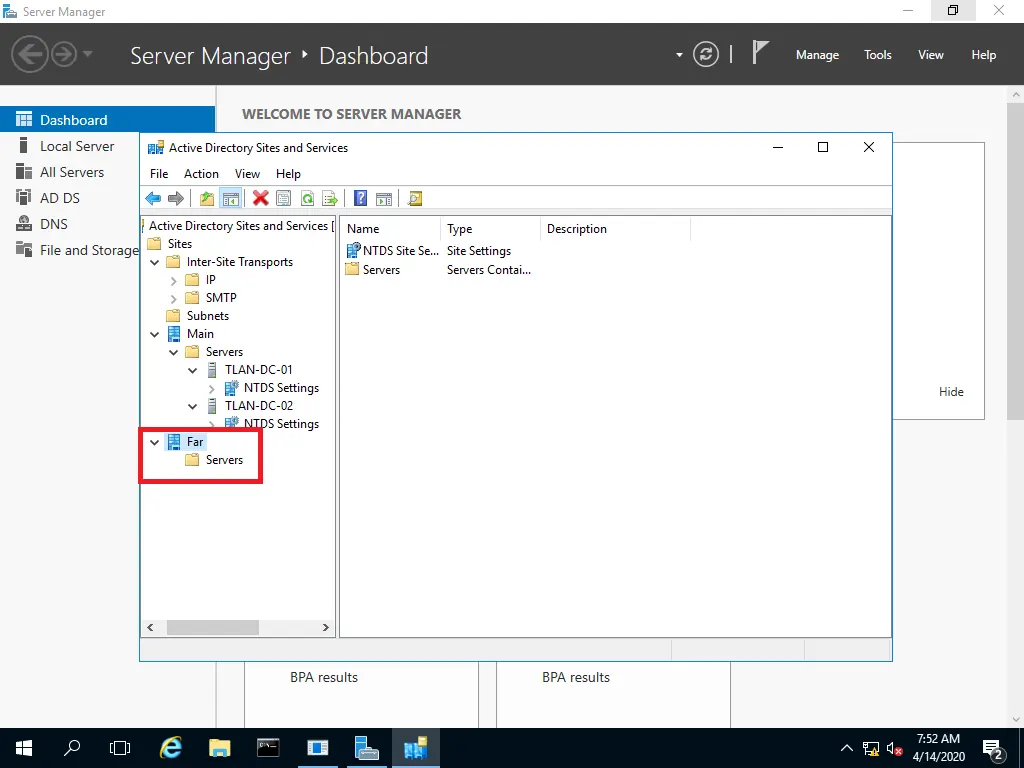Open notifications flag in Server Manager
The height and width of the screenshot is (768, 1024).
(760, 52)
